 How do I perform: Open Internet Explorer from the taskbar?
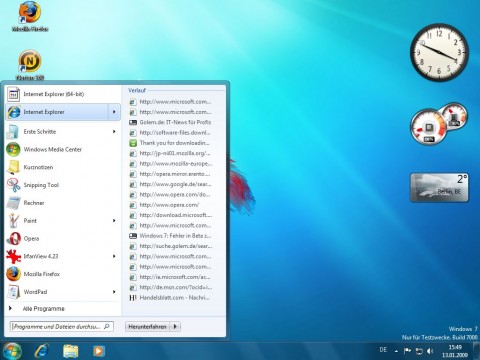pos(41,351)
